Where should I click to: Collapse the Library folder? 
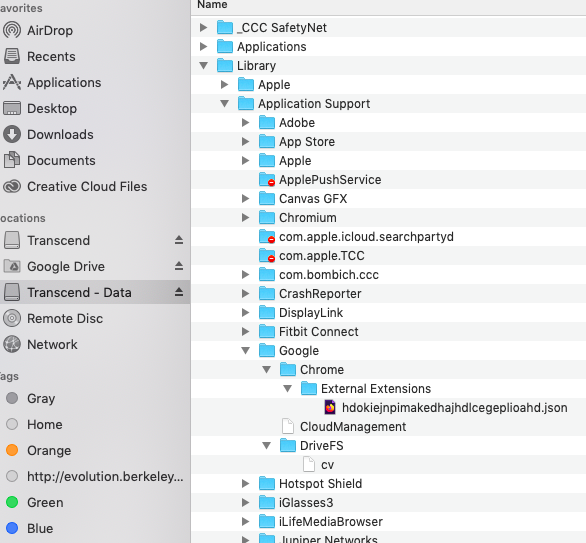[x=204, y=65]
